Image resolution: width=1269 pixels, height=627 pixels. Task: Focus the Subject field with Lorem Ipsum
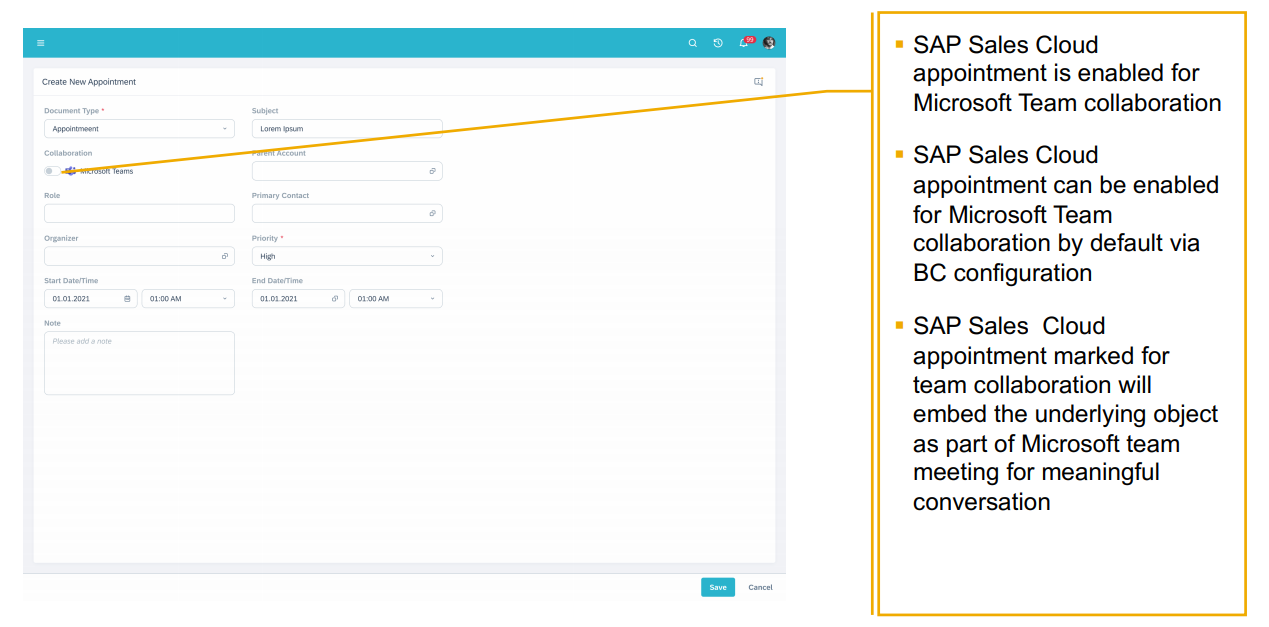[347, 128]
